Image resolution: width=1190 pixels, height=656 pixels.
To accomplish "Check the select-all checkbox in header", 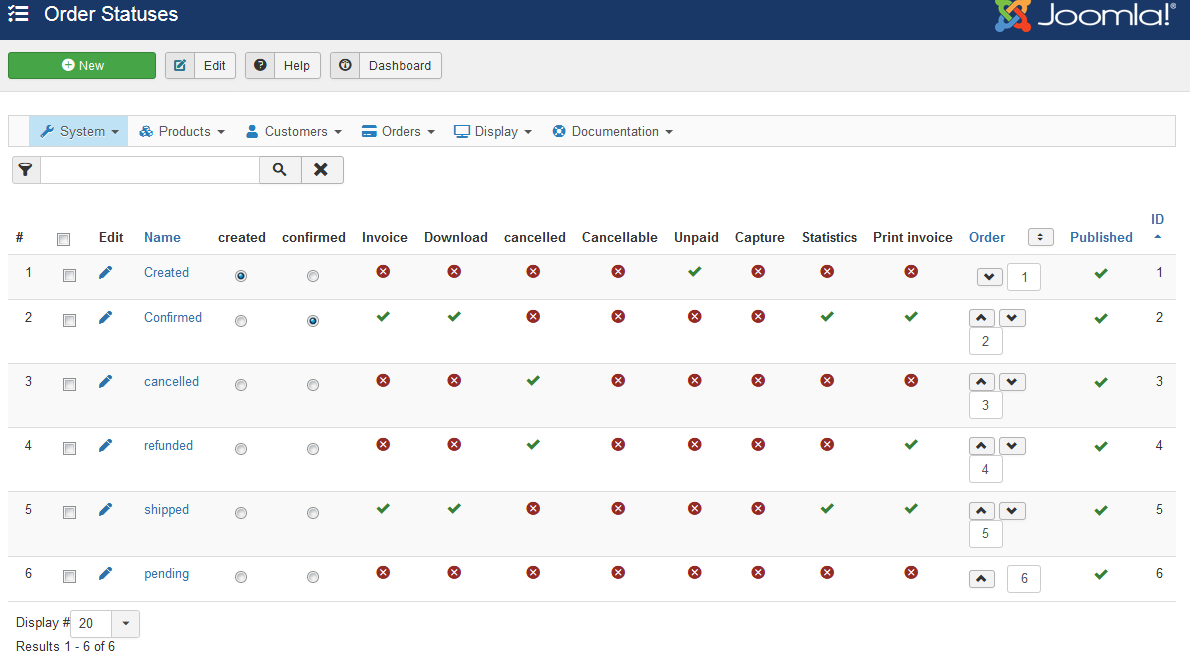I will tap(64, 239).
